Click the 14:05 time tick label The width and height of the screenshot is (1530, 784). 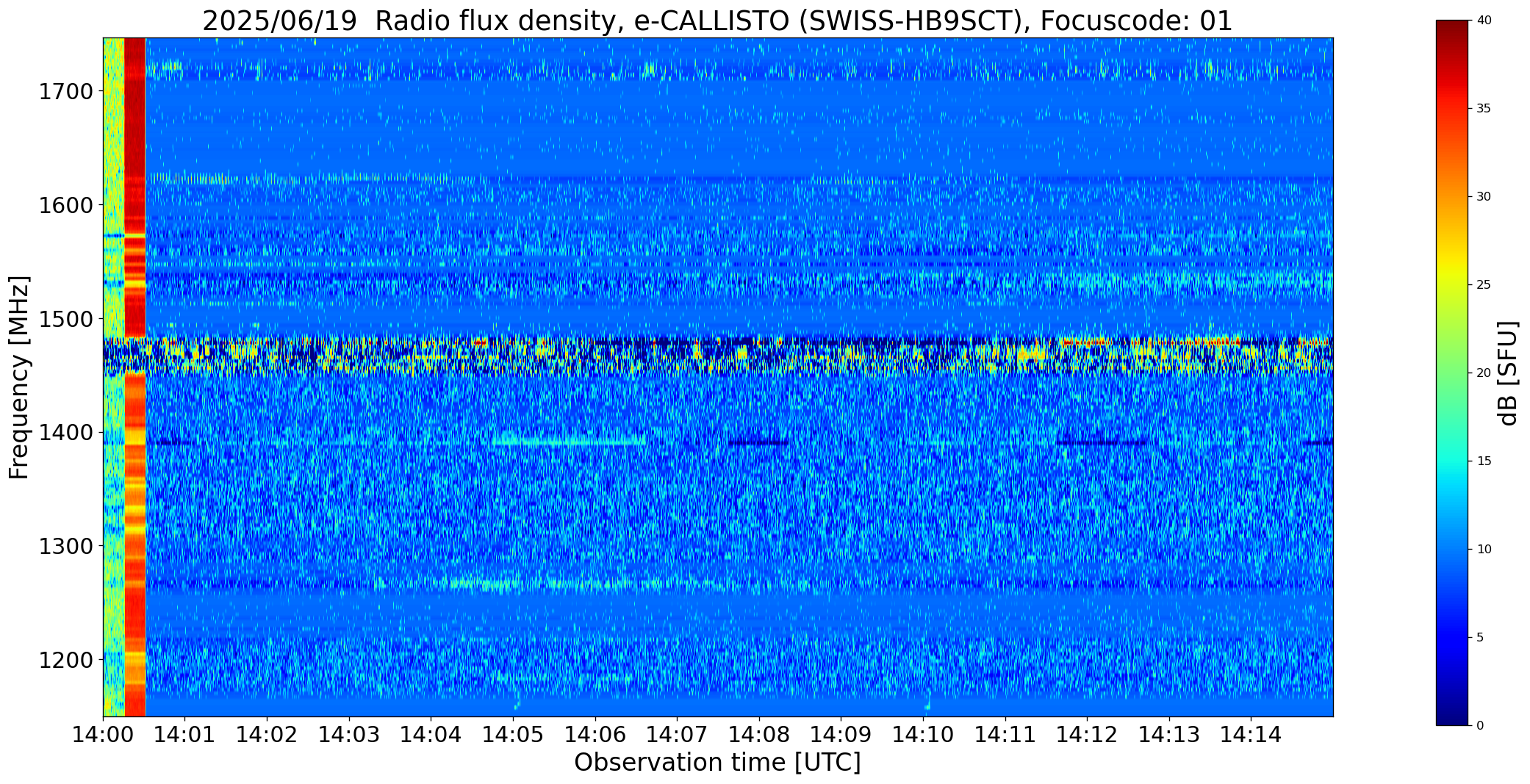point(513,734)
